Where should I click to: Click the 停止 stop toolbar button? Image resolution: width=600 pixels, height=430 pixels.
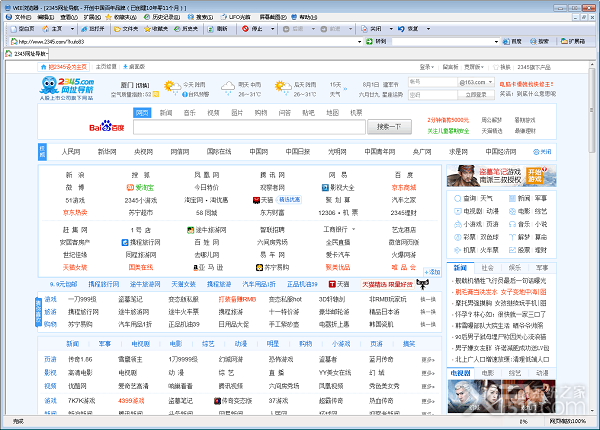(254, 30)
